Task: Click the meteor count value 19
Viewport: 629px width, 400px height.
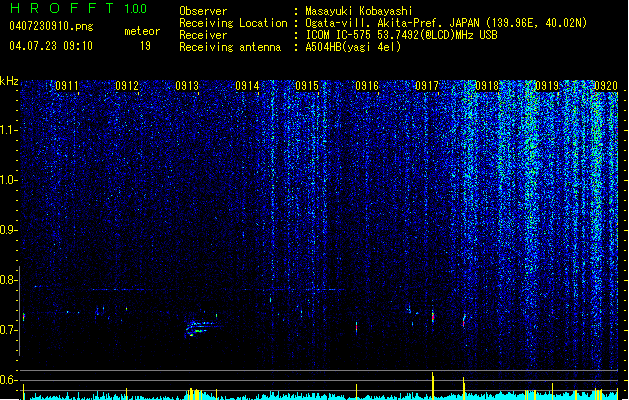Action: click(x=145, y=46)
